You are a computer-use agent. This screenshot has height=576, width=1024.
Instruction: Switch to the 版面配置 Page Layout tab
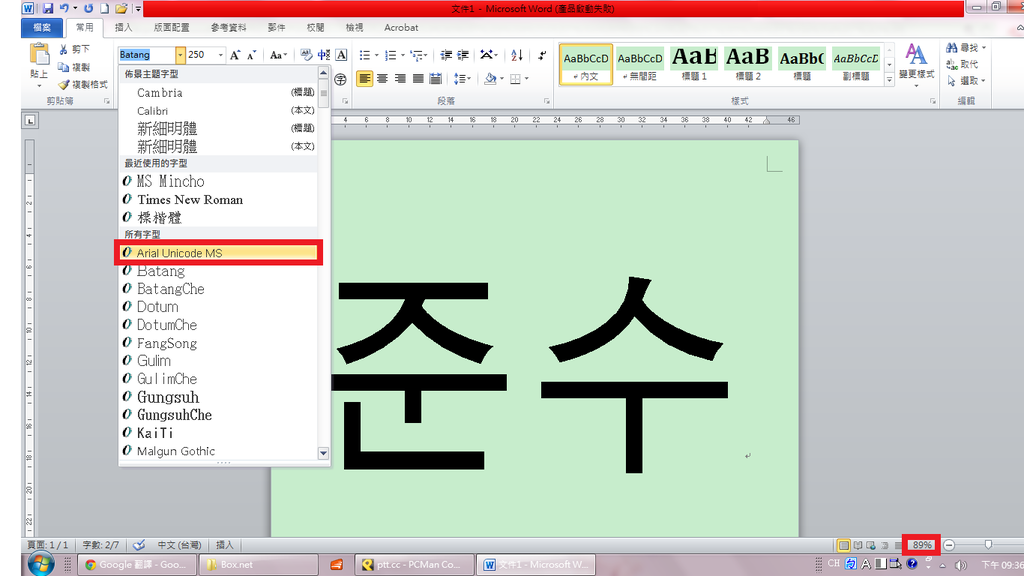pyautogui.click(x=171, y=27)
